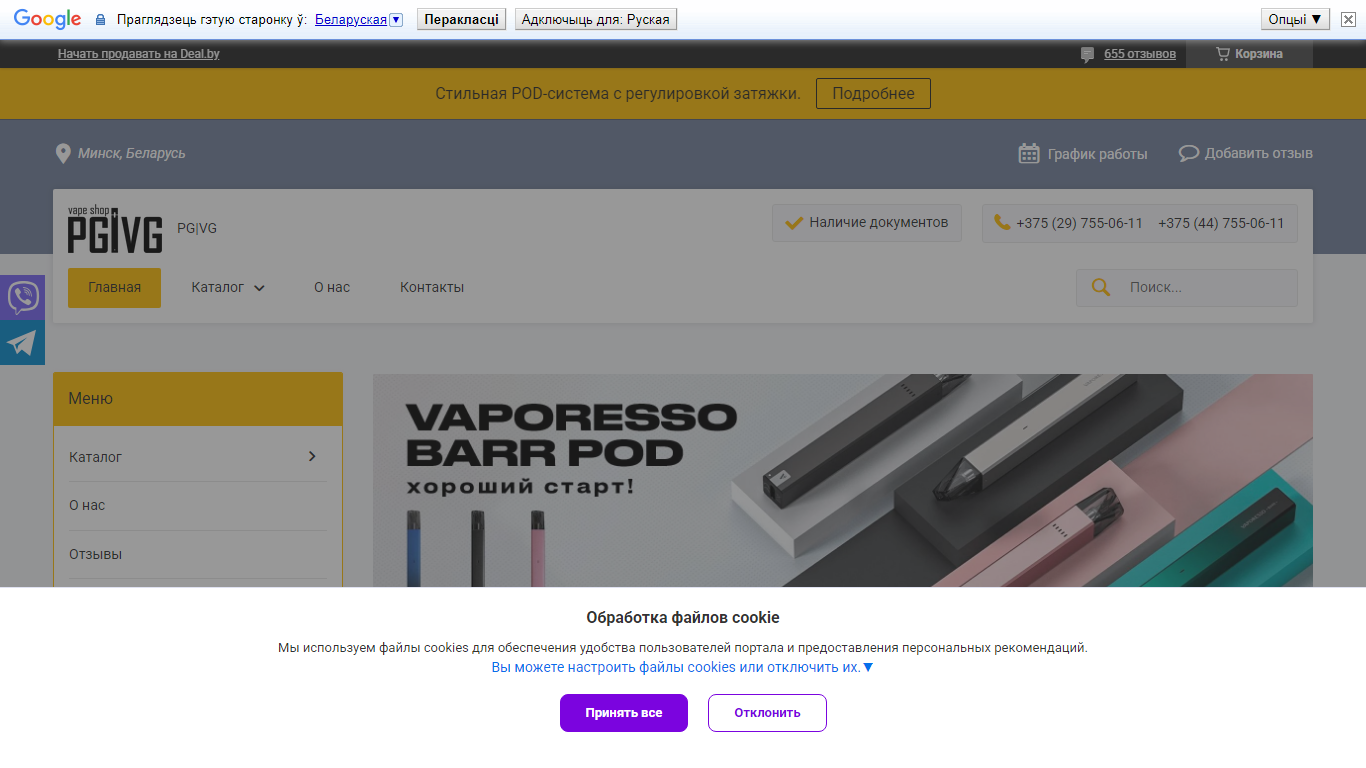
Task: Click the phone handset icon
Action: click(1002, 222)
